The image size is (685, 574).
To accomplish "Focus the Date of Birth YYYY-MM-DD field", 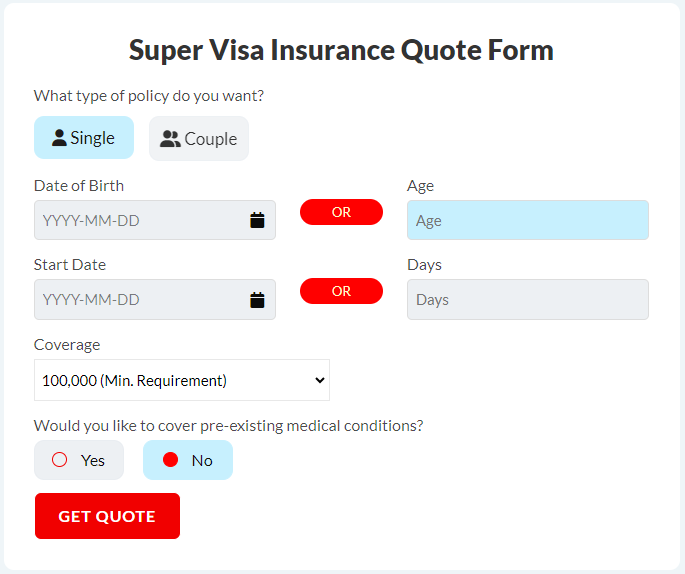I will click(155, 220).
